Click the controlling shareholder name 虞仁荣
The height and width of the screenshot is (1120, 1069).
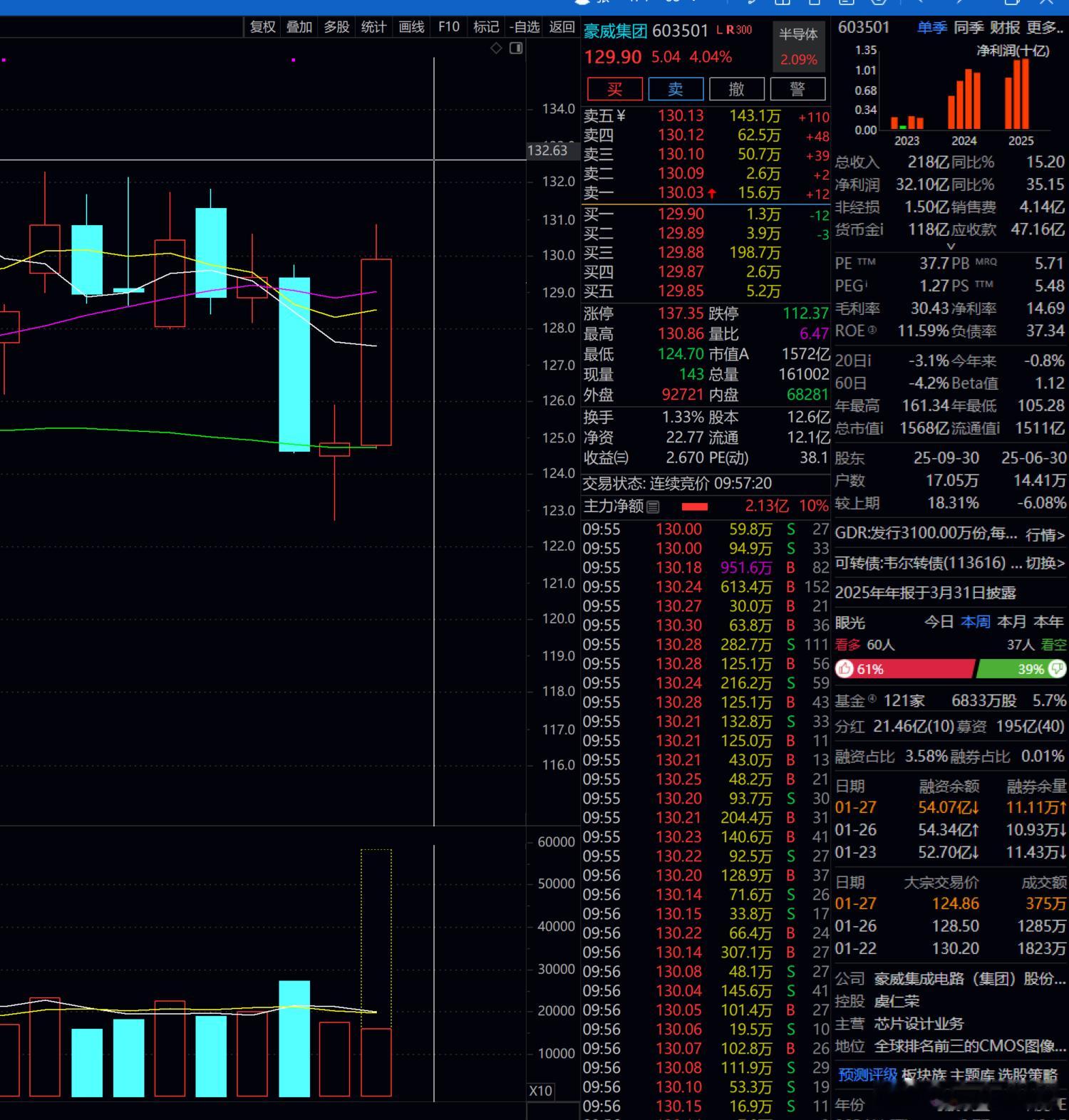point(897,1001)
